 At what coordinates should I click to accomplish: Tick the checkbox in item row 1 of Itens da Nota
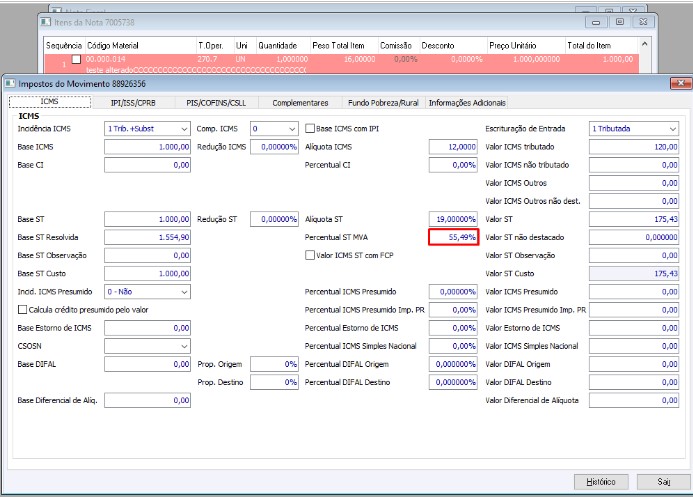coord(76,59)
